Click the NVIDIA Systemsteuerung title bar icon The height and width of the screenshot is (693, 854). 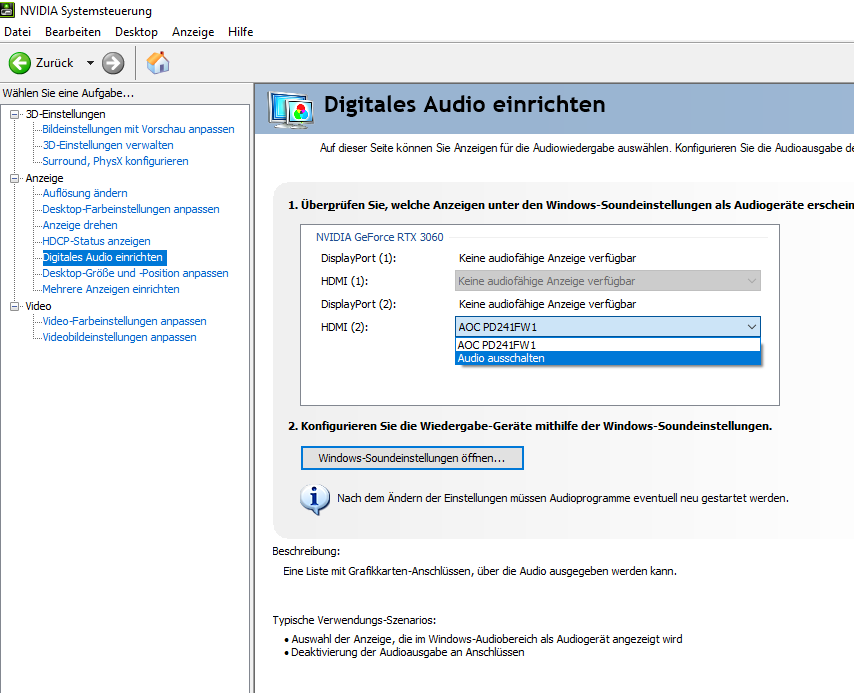tap(7, 10)
